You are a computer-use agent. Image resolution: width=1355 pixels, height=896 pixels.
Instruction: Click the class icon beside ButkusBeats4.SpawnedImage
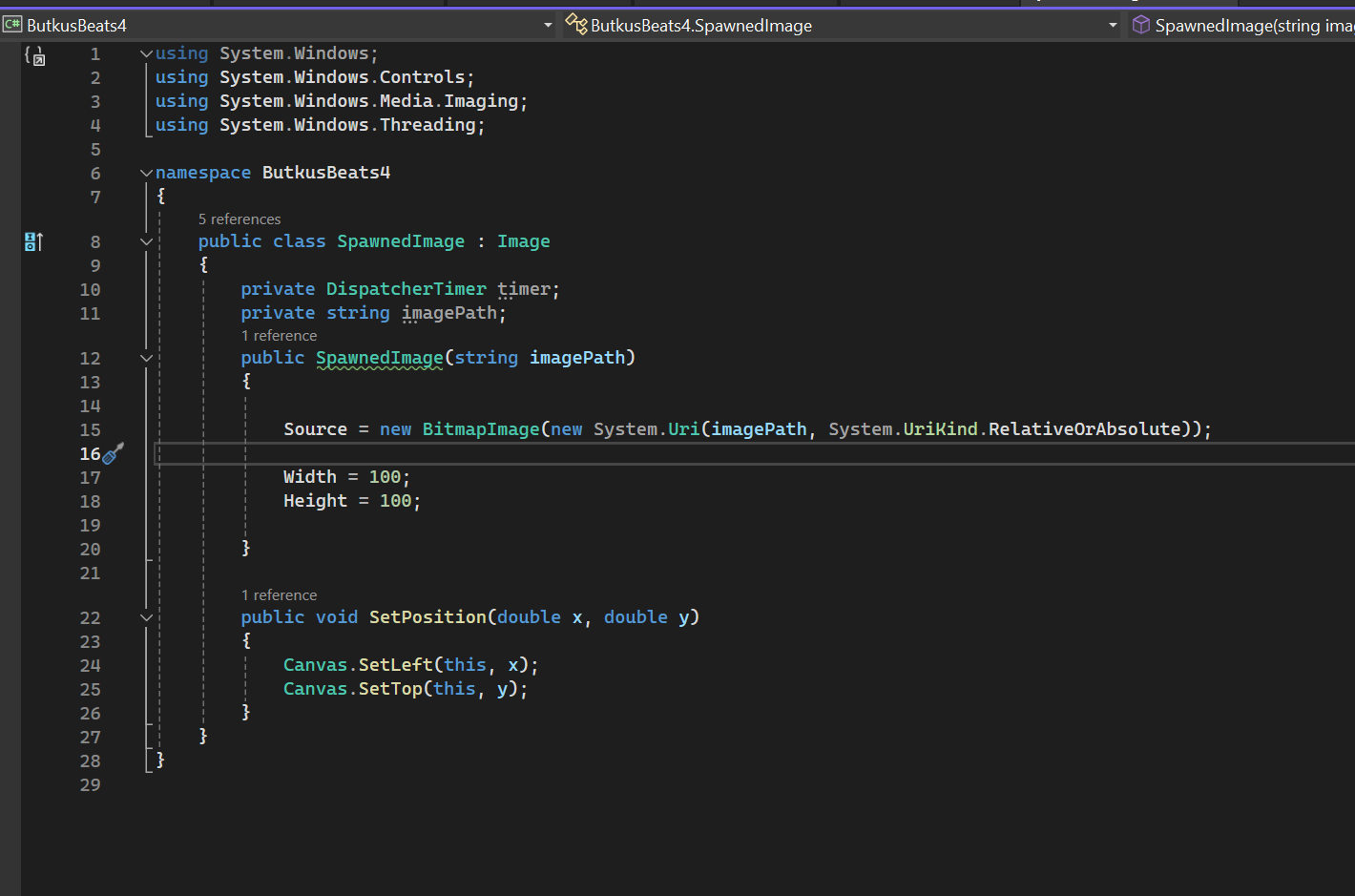575,25
